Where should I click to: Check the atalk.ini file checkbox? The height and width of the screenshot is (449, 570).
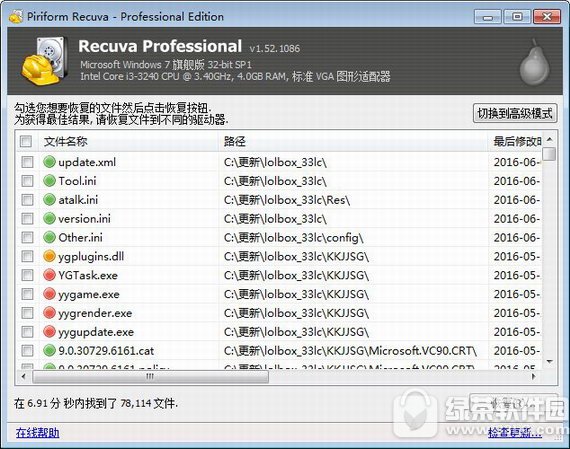click(x=27, y=200)
